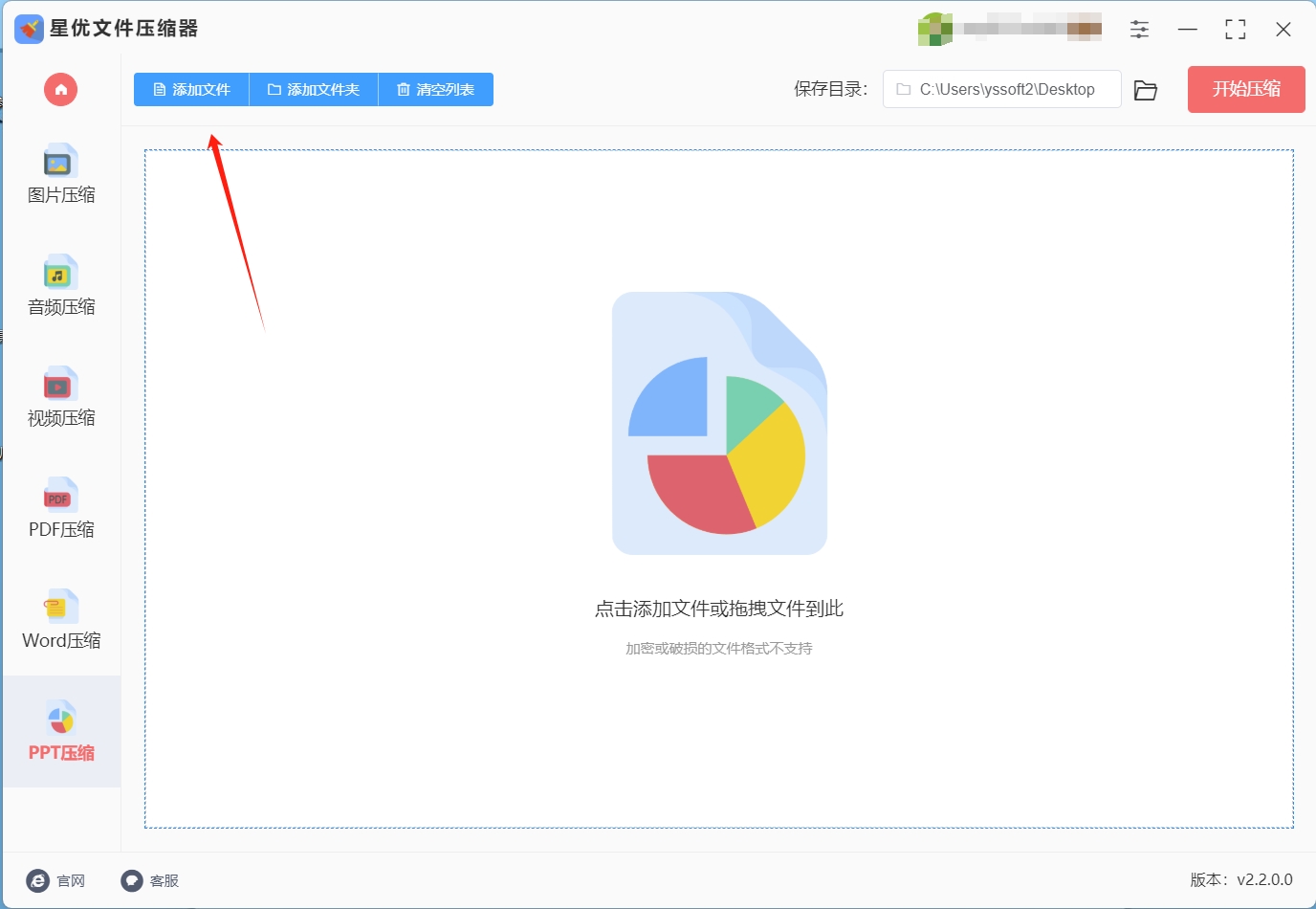Go to the red home icon

(60, 90)
